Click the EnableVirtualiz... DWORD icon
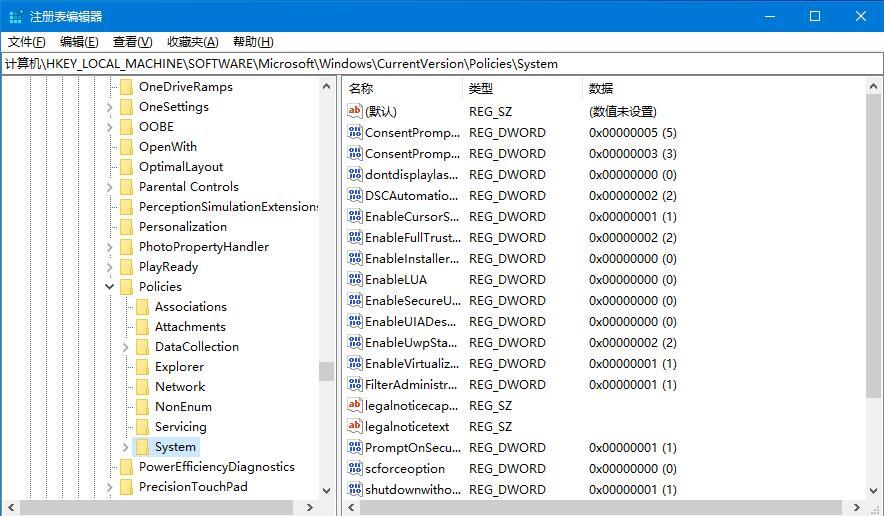This screenshot has width=884, height=516. [355, 363]
